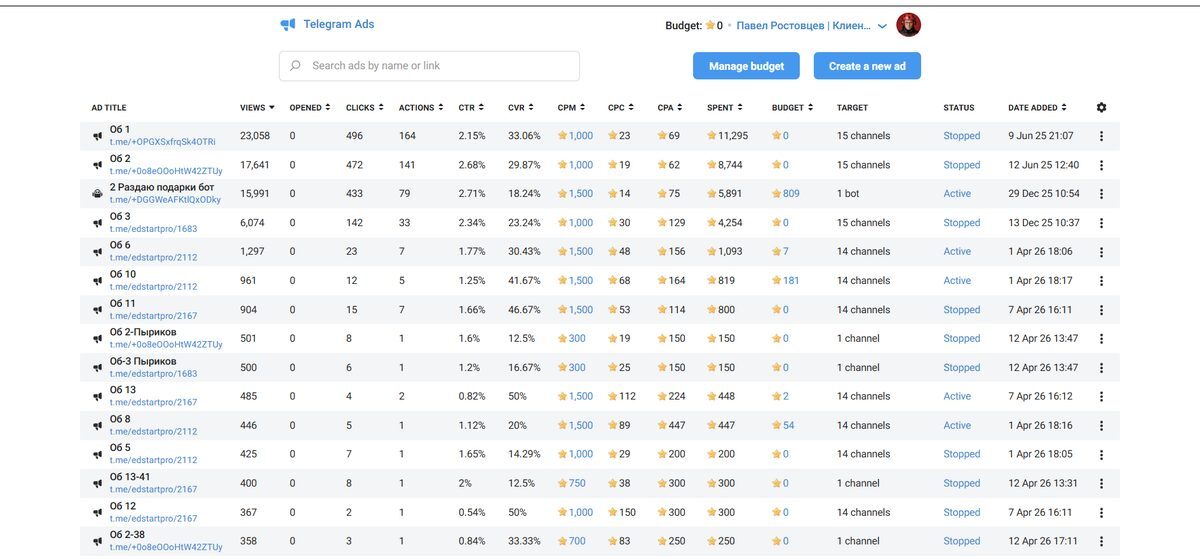Toggle Stopped status of Об 2 ad
This screenshot has width=1200, height=559.
click(x=962, y=165)
